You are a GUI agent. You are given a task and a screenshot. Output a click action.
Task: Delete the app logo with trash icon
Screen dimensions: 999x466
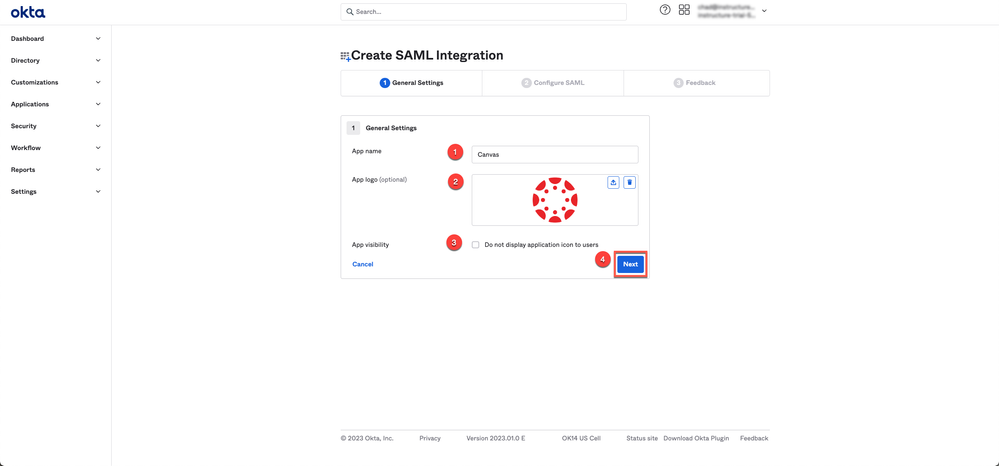pos(629,183)
